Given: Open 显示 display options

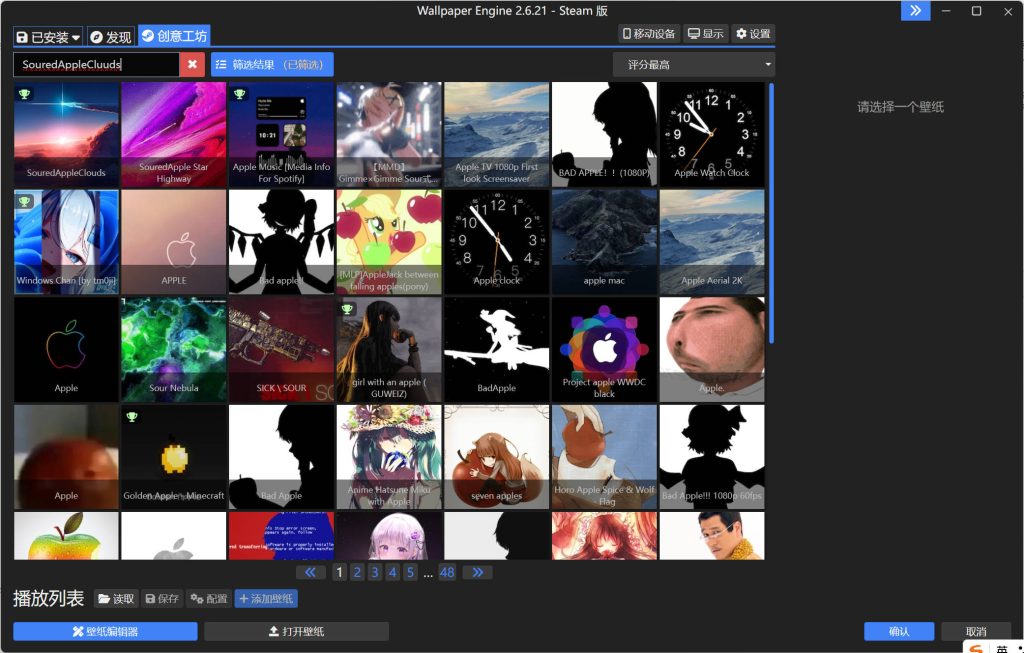Looking at the screenshot, I should click(x=706, y=34).
